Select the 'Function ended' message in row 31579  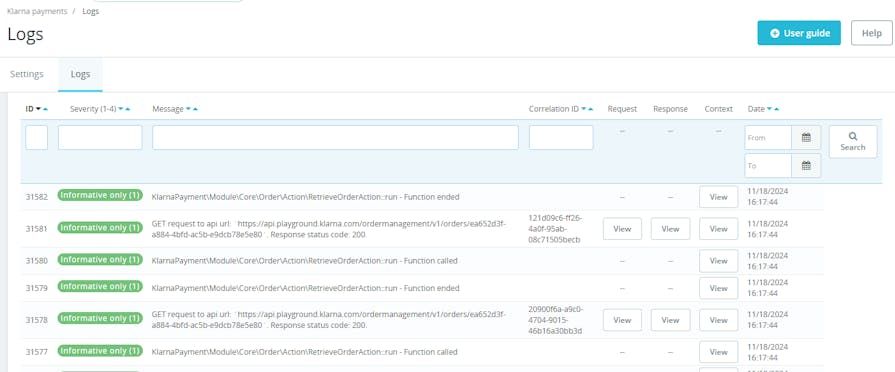point(305,288)
